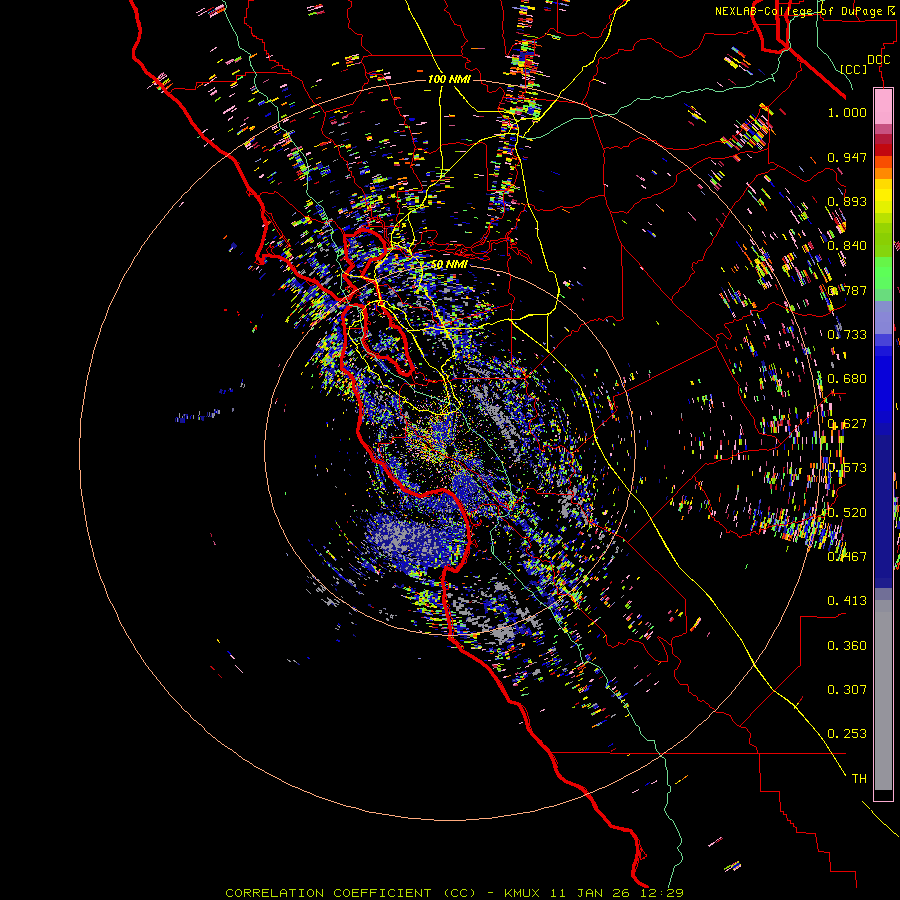Select the 0.893 scale value

847,201
